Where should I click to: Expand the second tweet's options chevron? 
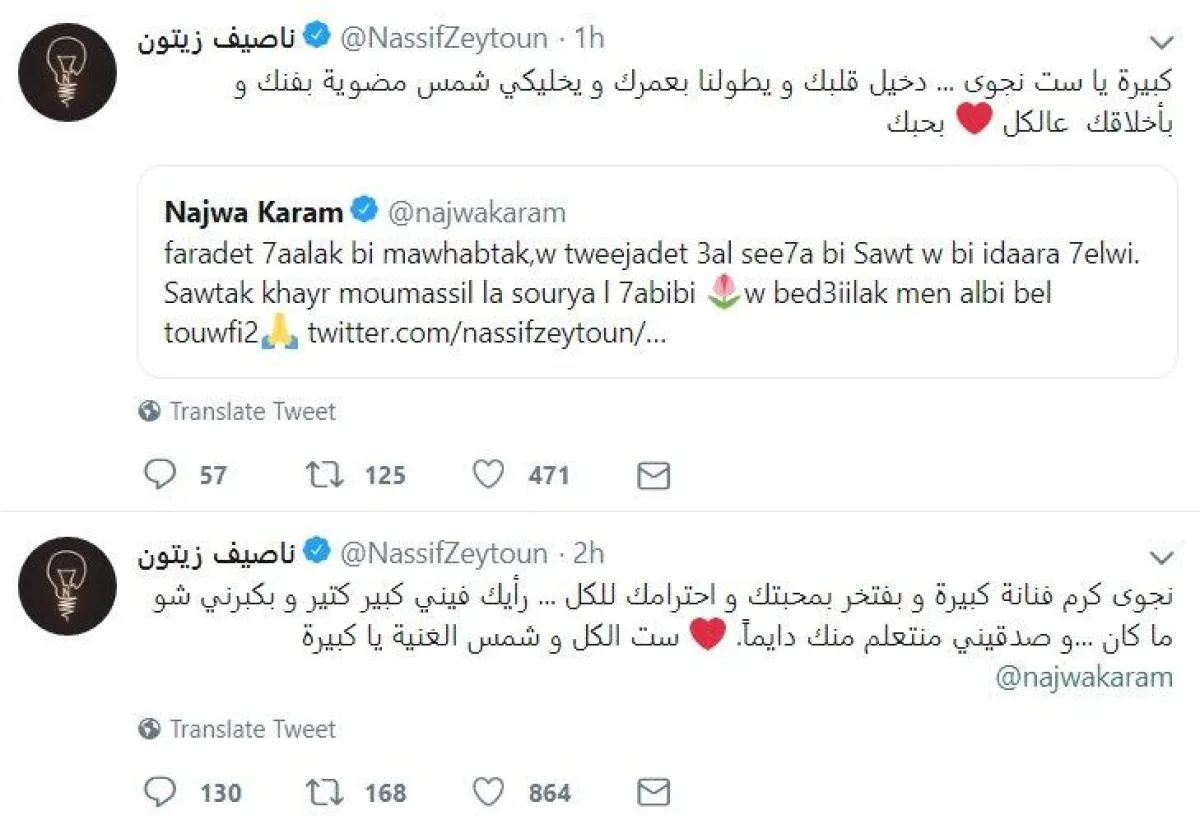pos(1161,556)
